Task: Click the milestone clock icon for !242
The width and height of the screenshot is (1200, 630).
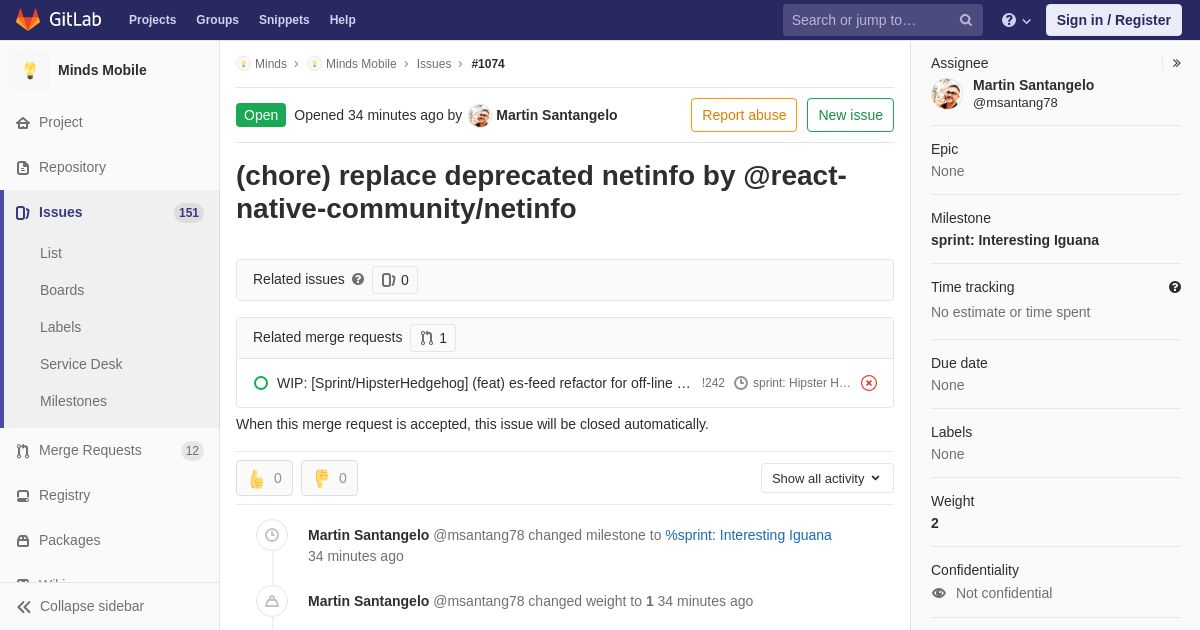Action: click(741, 383)
